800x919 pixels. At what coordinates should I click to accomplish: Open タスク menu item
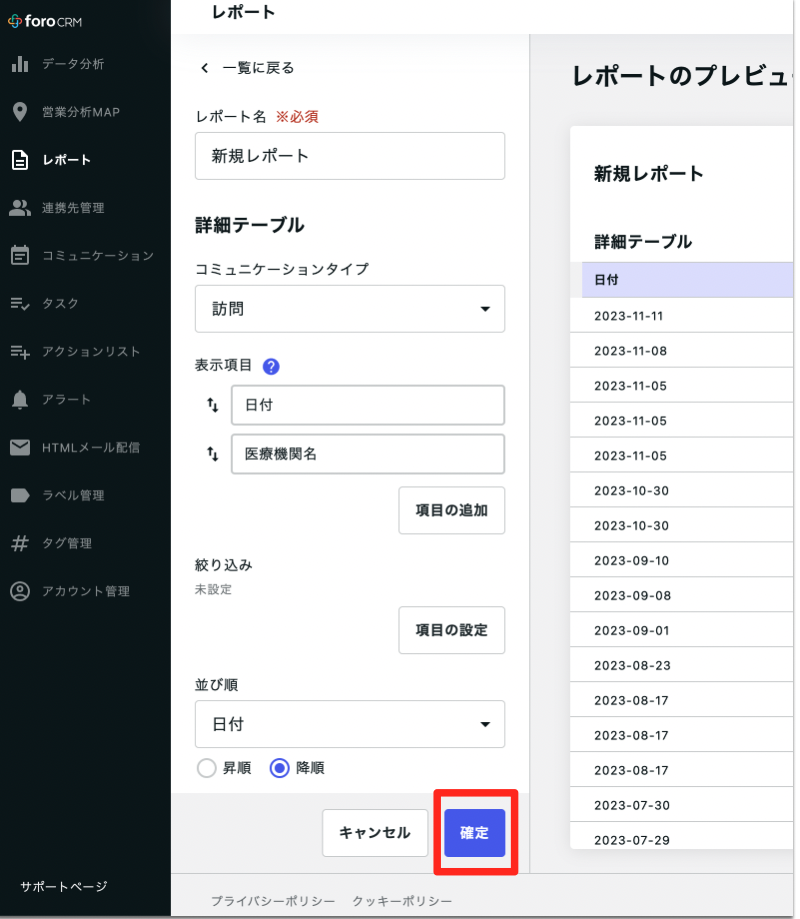pyautogui.click(x=60, y=304)
